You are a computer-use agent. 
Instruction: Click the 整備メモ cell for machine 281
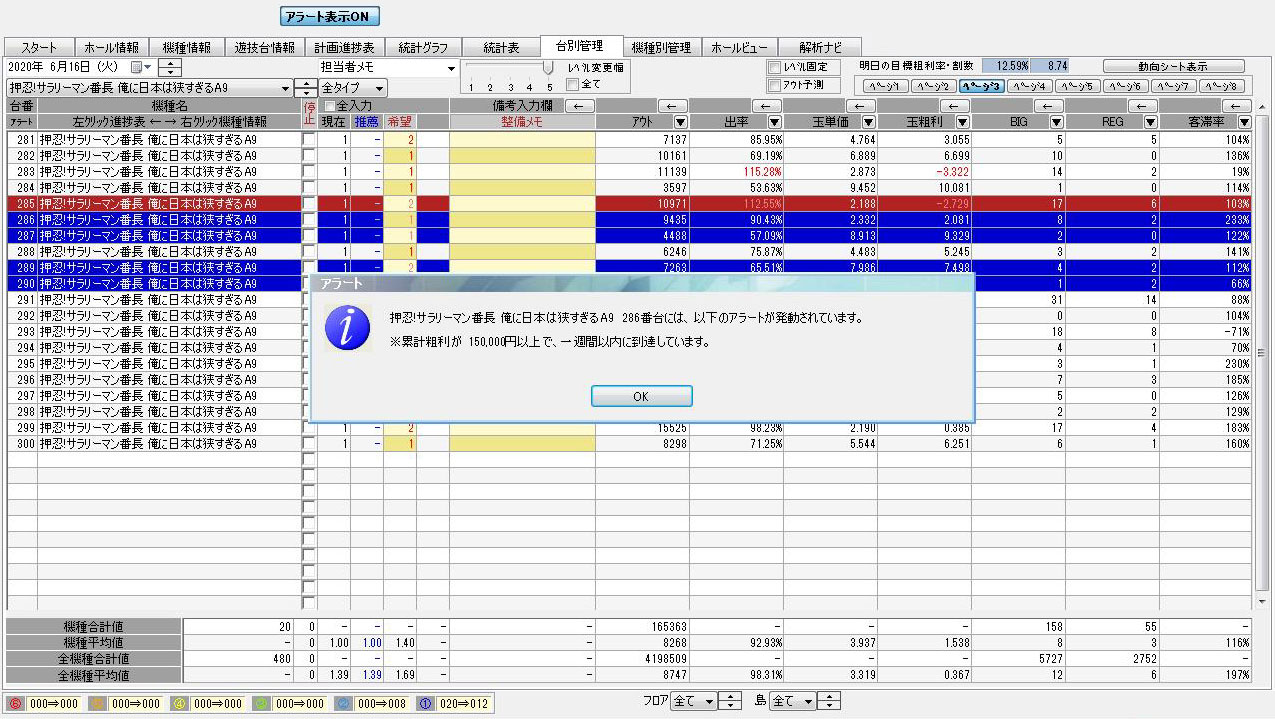pos(522,139)
